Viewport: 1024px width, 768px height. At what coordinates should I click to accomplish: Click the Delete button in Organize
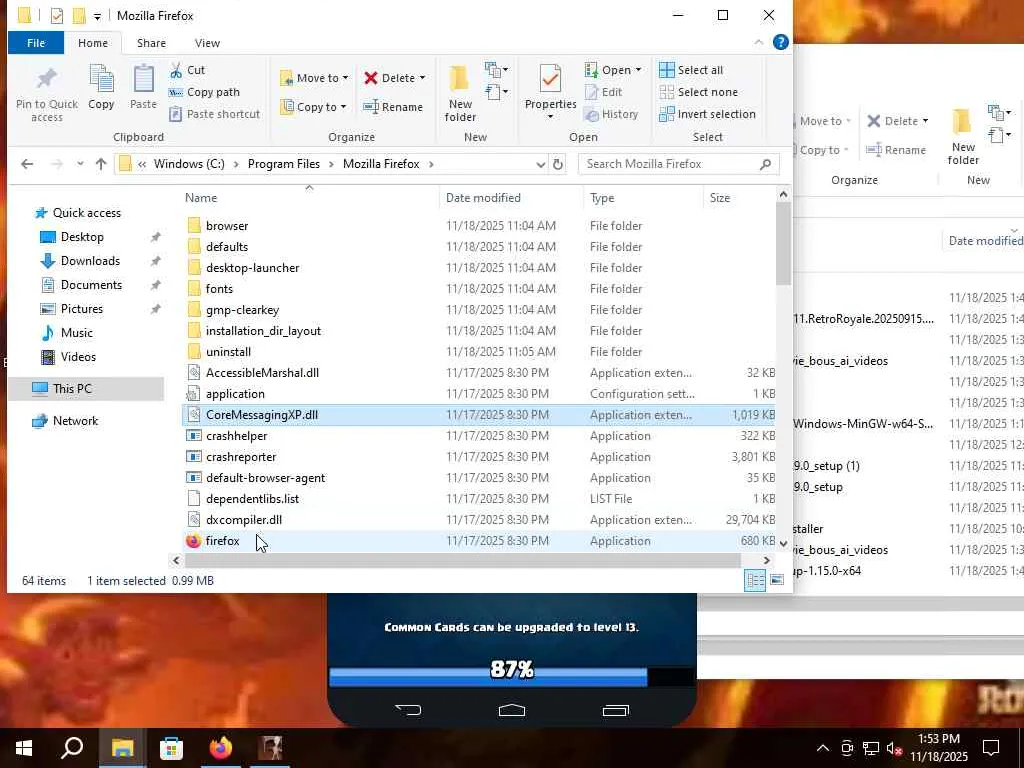pyautogui.click(x=390, y=78)
